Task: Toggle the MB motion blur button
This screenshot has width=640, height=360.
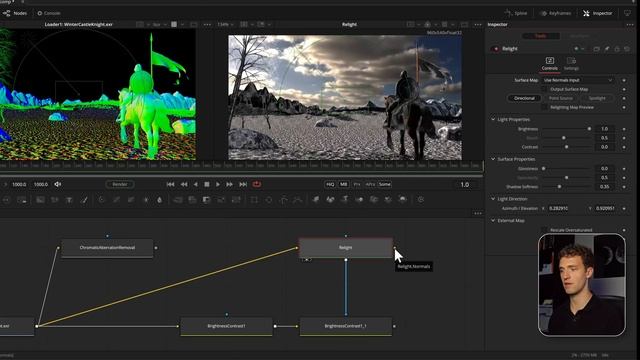Action: click(x=343, y=184)
